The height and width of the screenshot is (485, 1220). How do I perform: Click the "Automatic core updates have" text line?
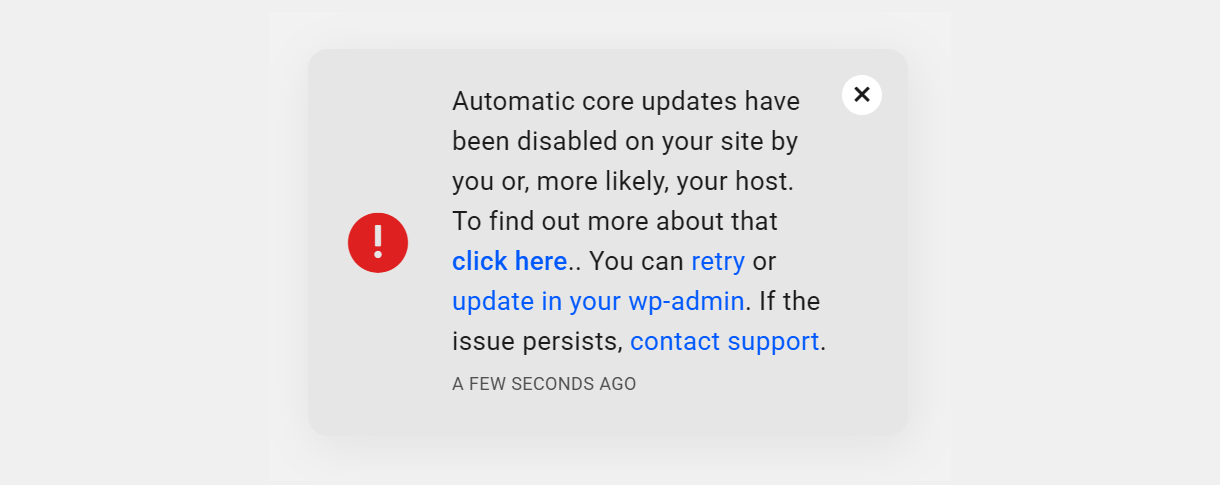coord(626,102)
